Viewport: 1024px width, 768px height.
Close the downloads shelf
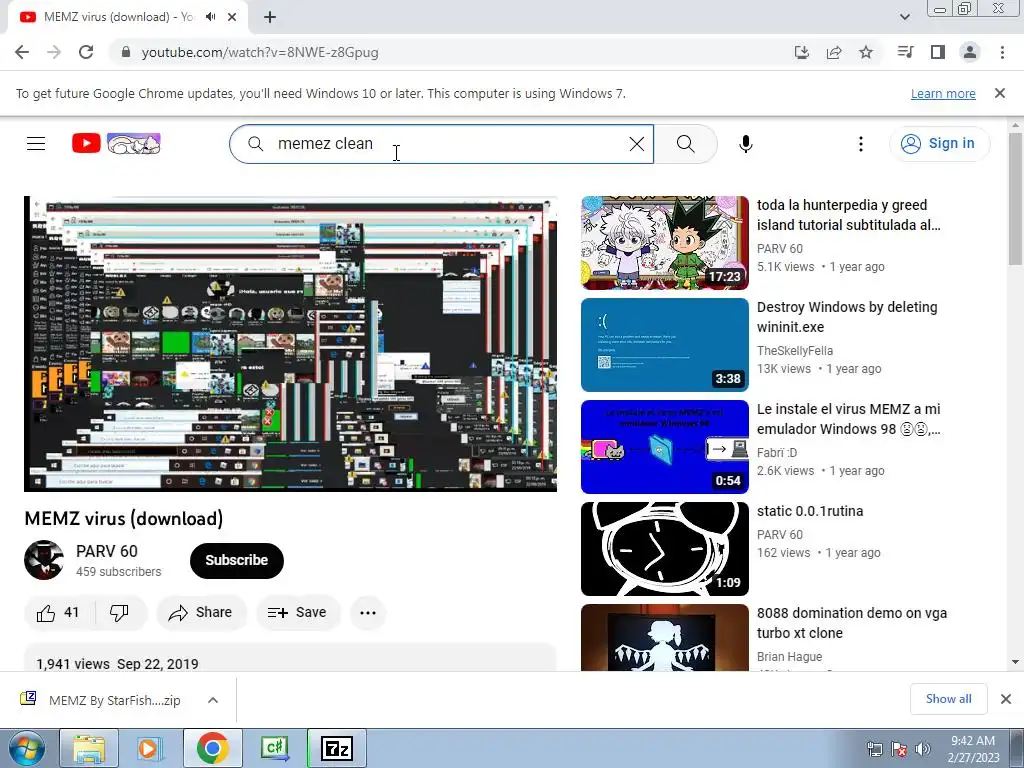(x=1006, y=699)
